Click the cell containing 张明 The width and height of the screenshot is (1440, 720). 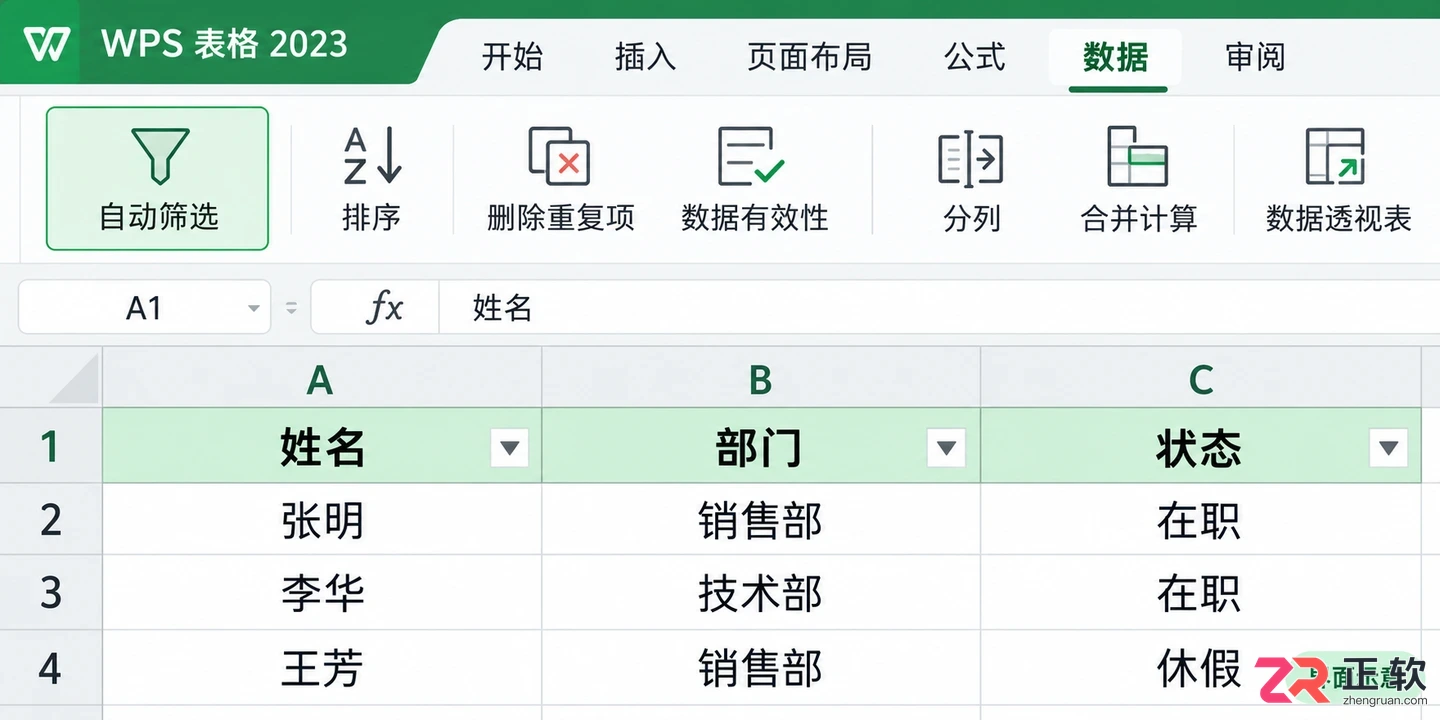[322, 520]
